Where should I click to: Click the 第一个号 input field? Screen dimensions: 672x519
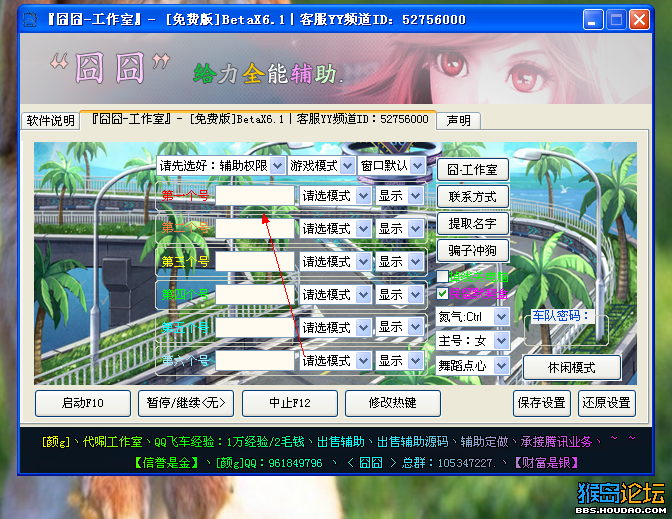(255, 196)
